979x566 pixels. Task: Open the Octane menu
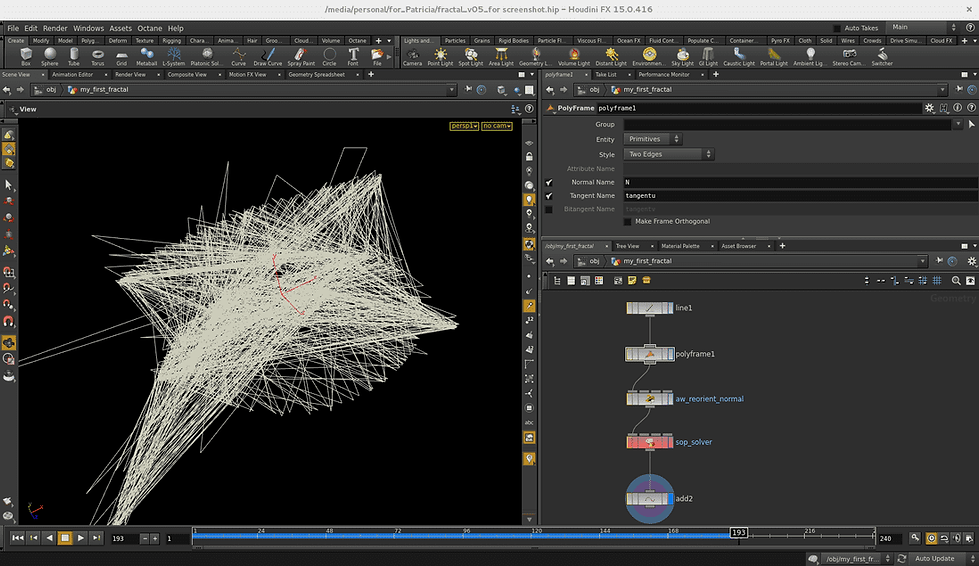click(x=150, y=28)
